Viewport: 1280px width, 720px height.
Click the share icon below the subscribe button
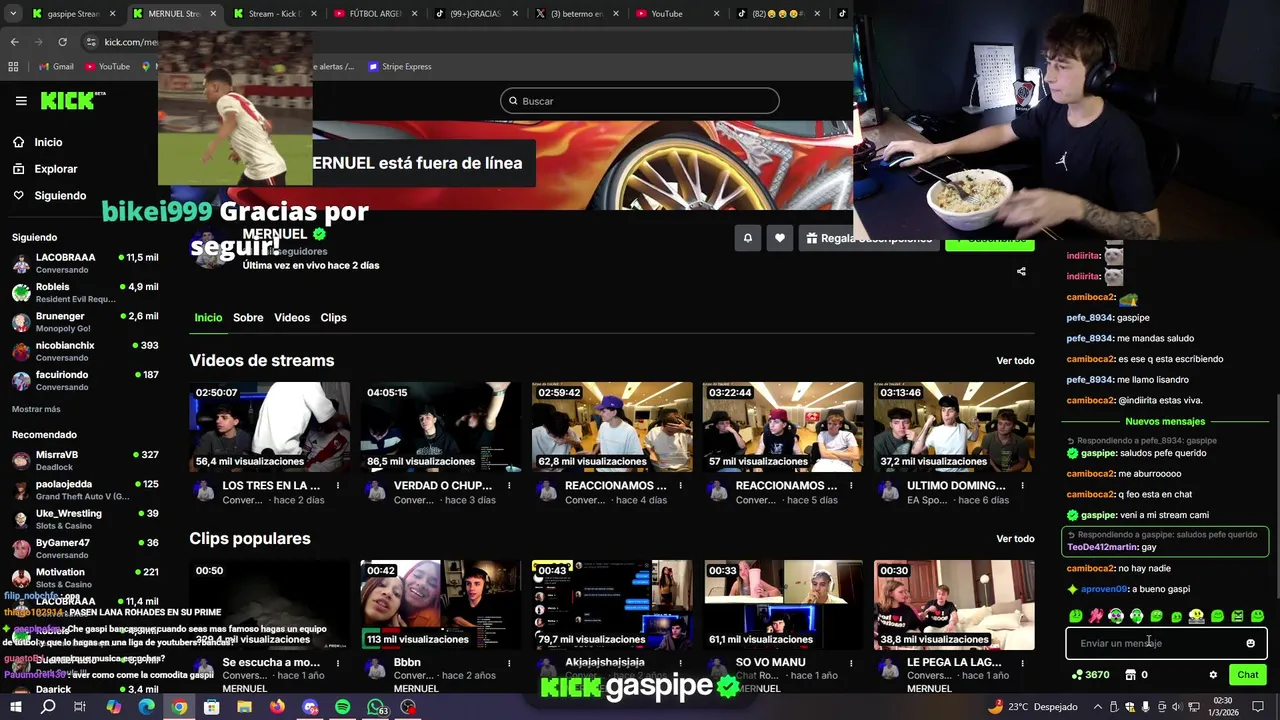[1021, 271]
